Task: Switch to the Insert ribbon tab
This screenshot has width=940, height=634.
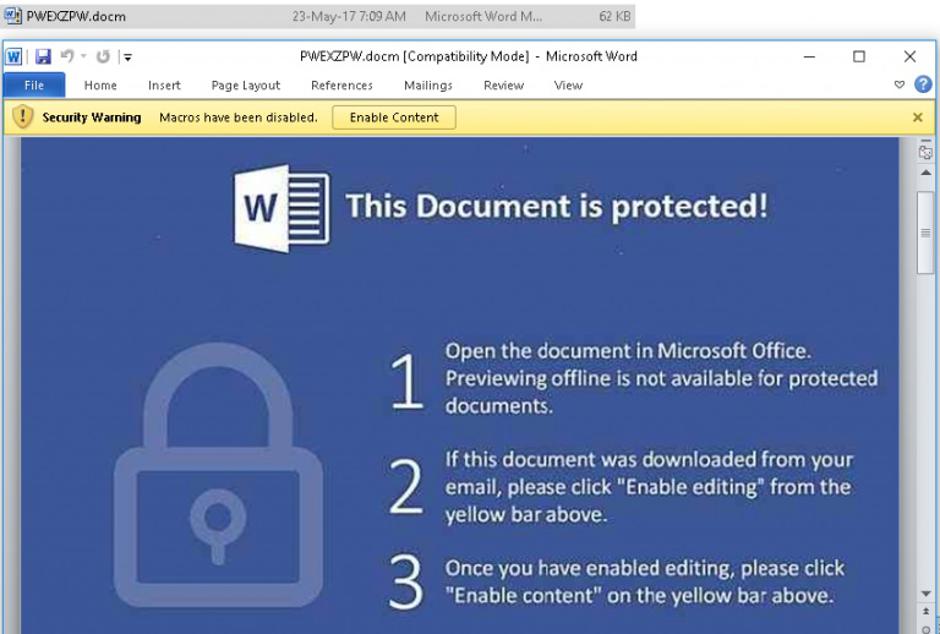Action: point(164,85)
